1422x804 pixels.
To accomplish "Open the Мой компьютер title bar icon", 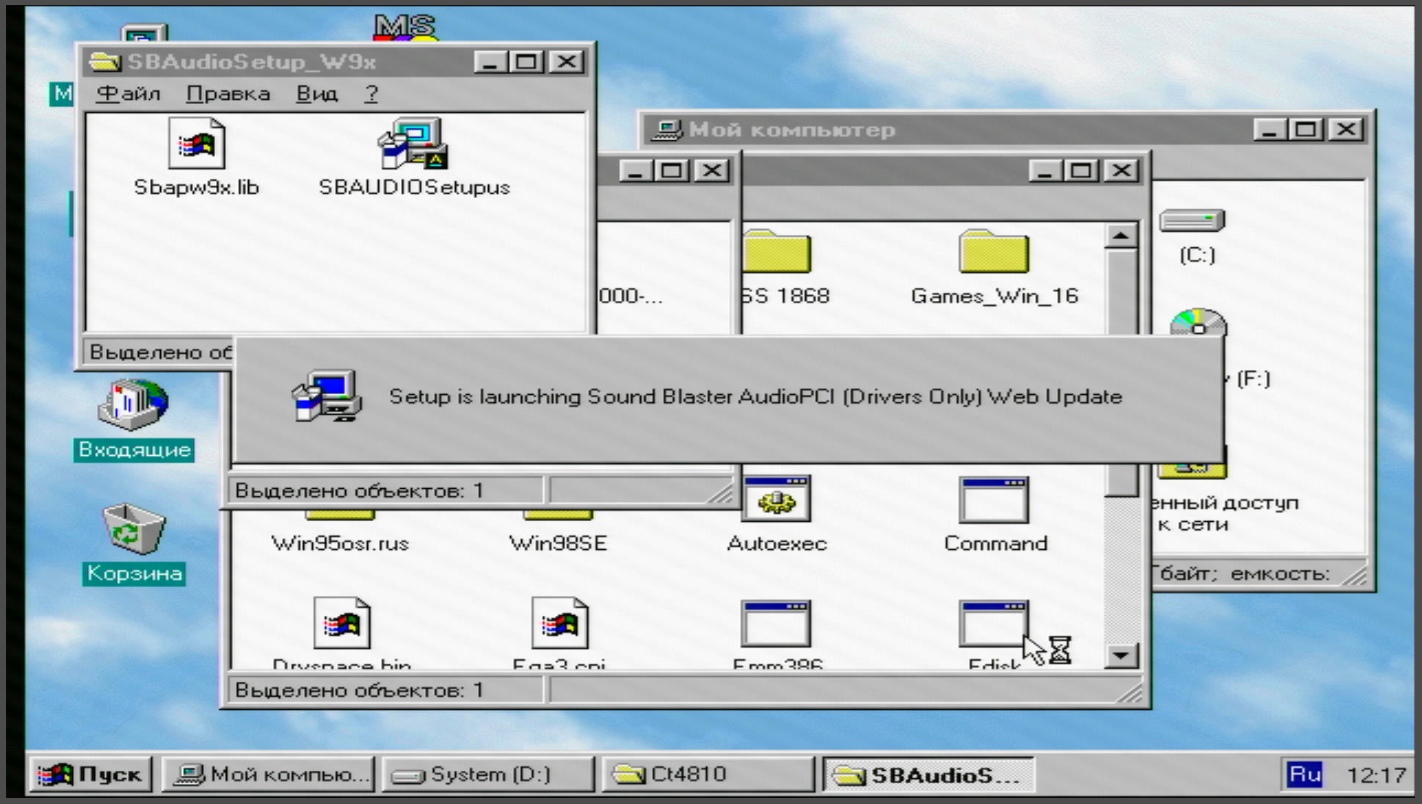I will pyautogui.click(x=667, y=129).
